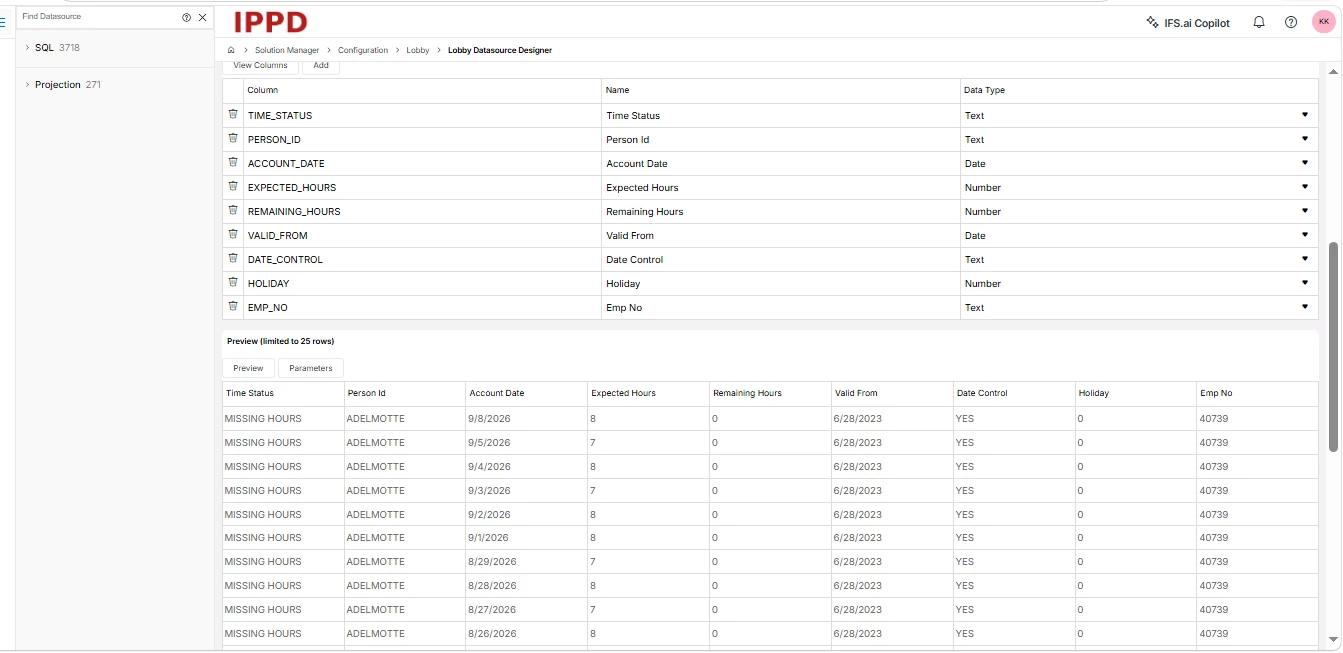
Task: Open the notifications bell
Action: (x=1259, y=22)
